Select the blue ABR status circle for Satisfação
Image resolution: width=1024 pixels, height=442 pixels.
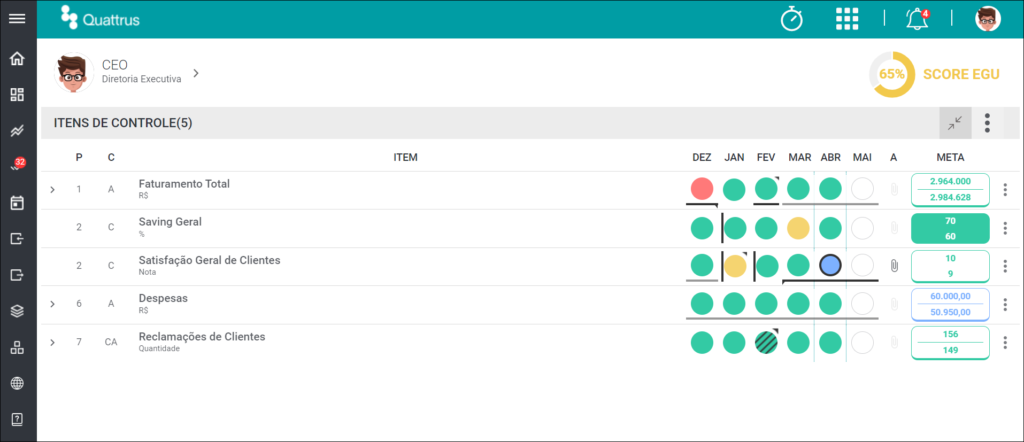coord(830,265)
